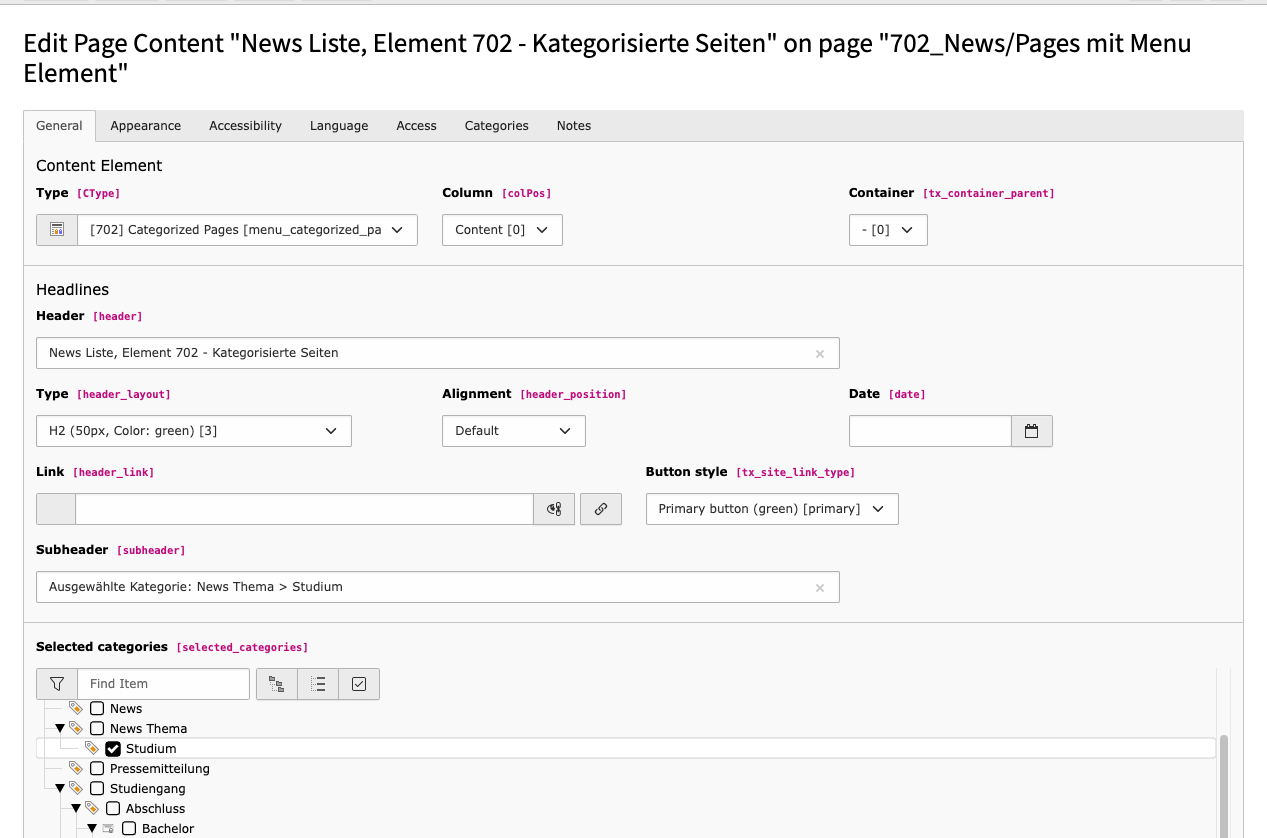Expand all category tree nodes icon
The width and height of the screenshot is (1267, 838).
point(277,684)
